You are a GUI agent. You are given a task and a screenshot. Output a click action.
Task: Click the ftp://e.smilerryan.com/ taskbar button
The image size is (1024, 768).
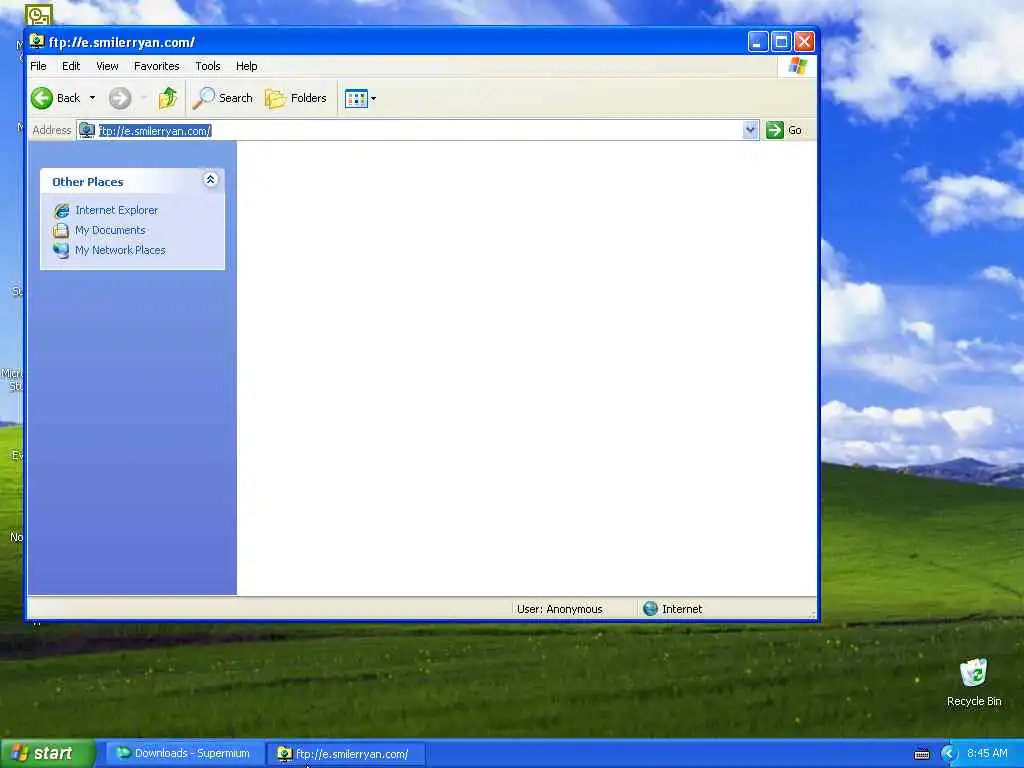coord(345,754)
